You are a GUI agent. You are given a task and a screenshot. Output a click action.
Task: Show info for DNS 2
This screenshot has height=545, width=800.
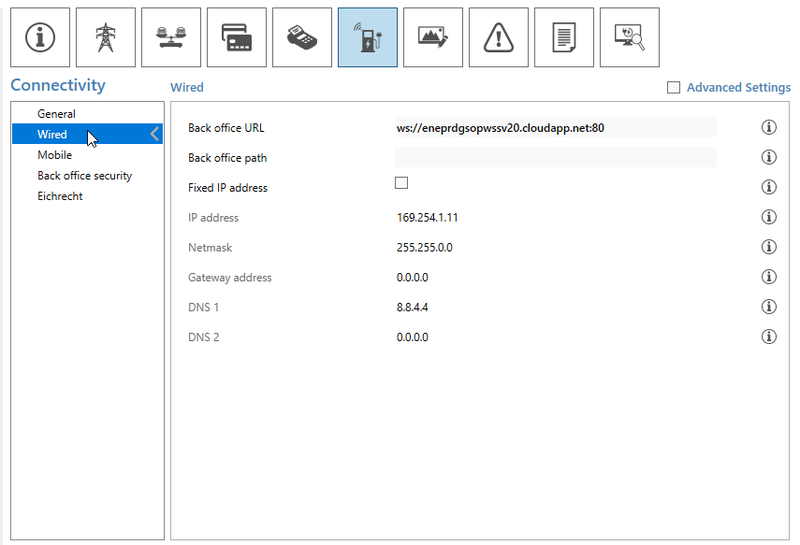pyautogui.click(x=769, y=337)
